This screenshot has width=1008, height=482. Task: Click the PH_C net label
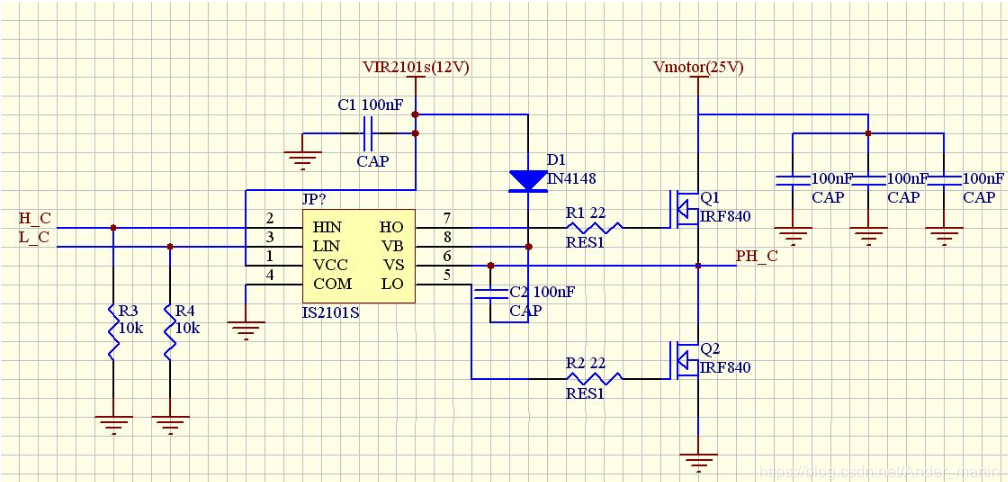pos(756,256)
